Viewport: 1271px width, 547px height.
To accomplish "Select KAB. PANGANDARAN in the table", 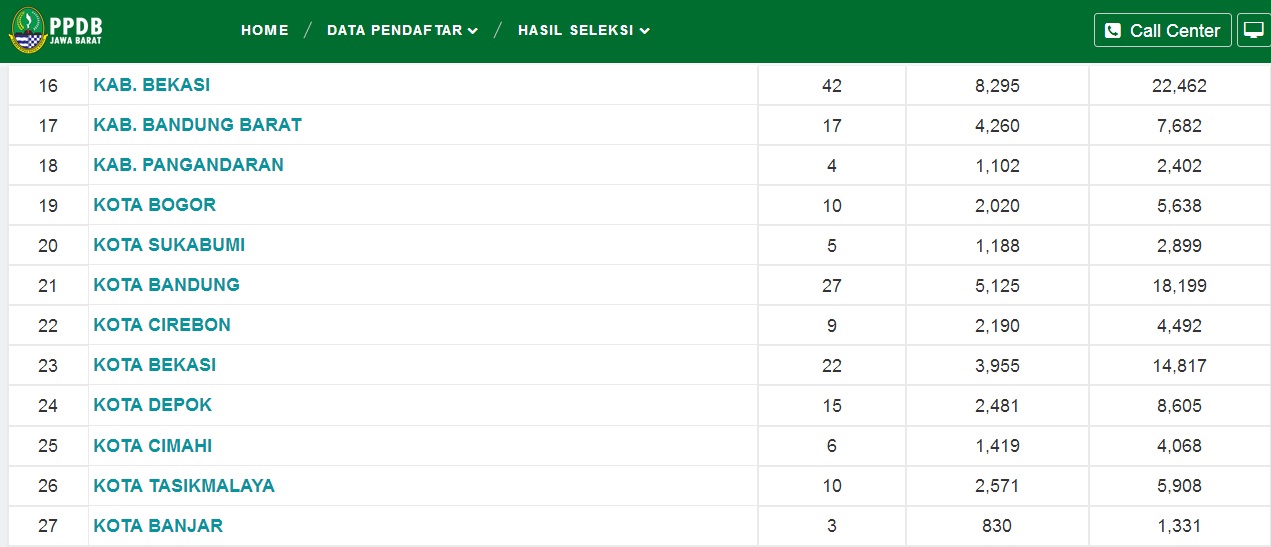I will coord(188,165).
